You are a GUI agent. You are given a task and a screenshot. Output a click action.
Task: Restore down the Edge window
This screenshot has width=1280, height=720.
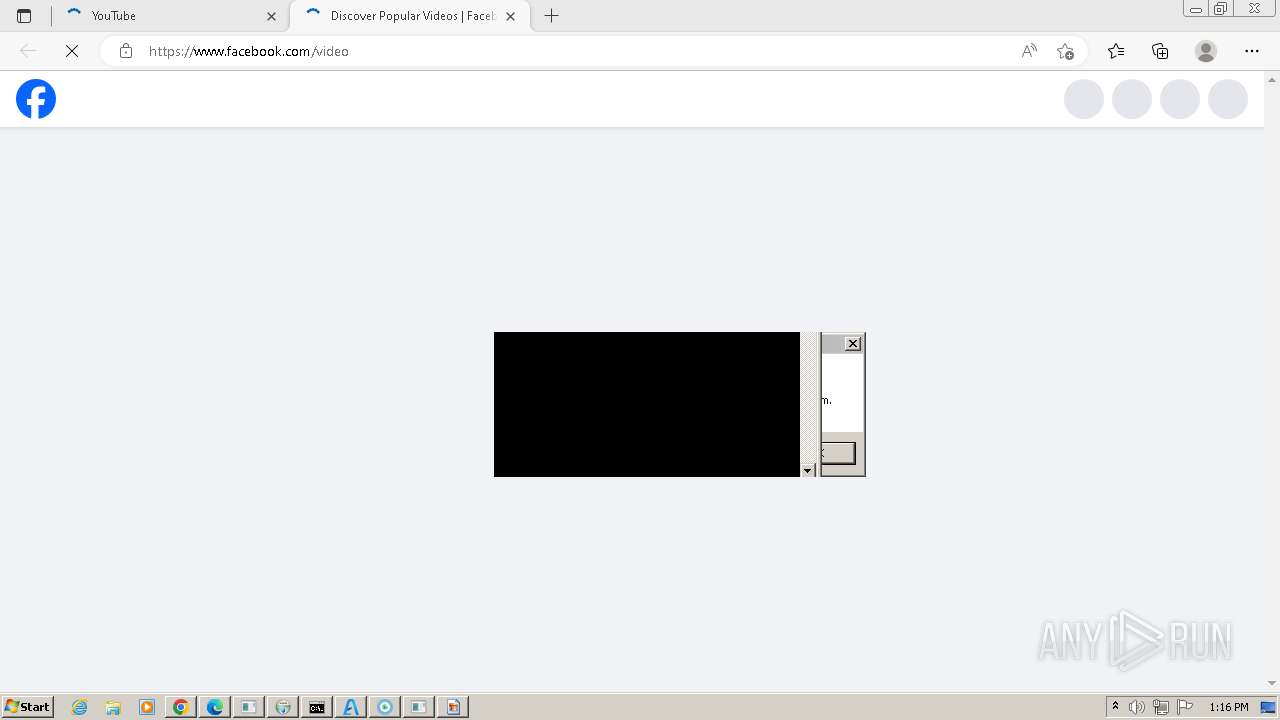click(1221, 9)
